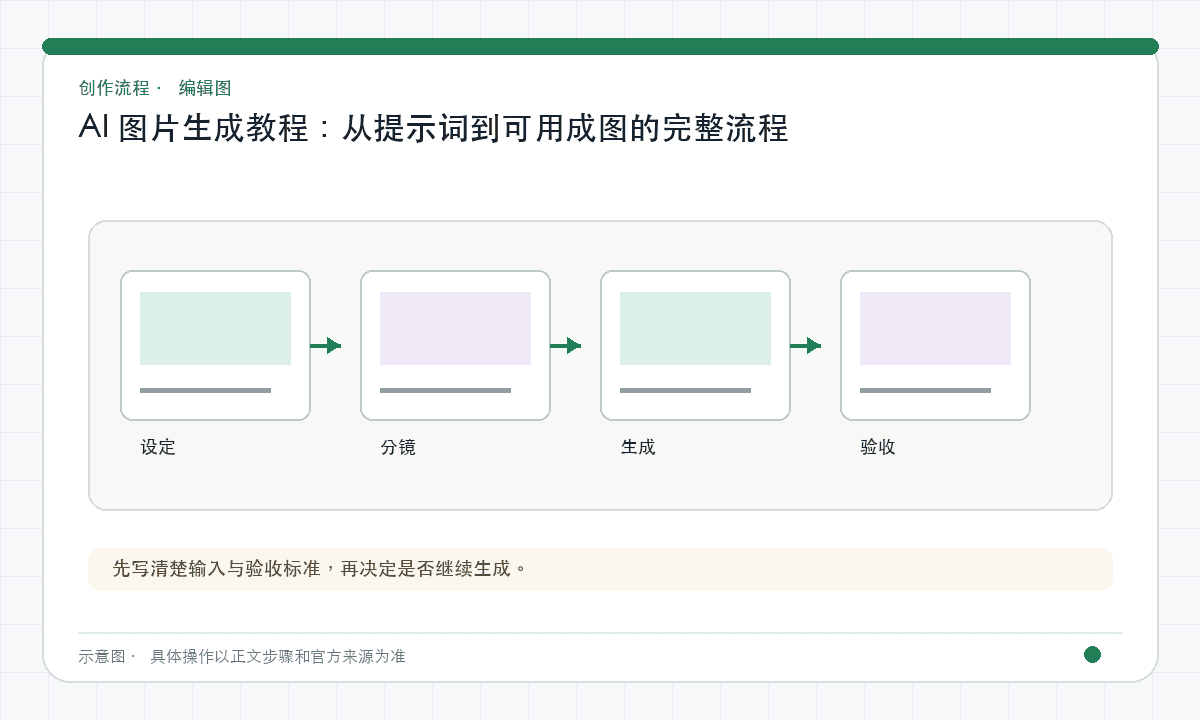Image resolution: width=1200 pixels, height=720 pixels.
Task: Click the 生成 step card
Action: pyautogui.click(x=695, y=345)
